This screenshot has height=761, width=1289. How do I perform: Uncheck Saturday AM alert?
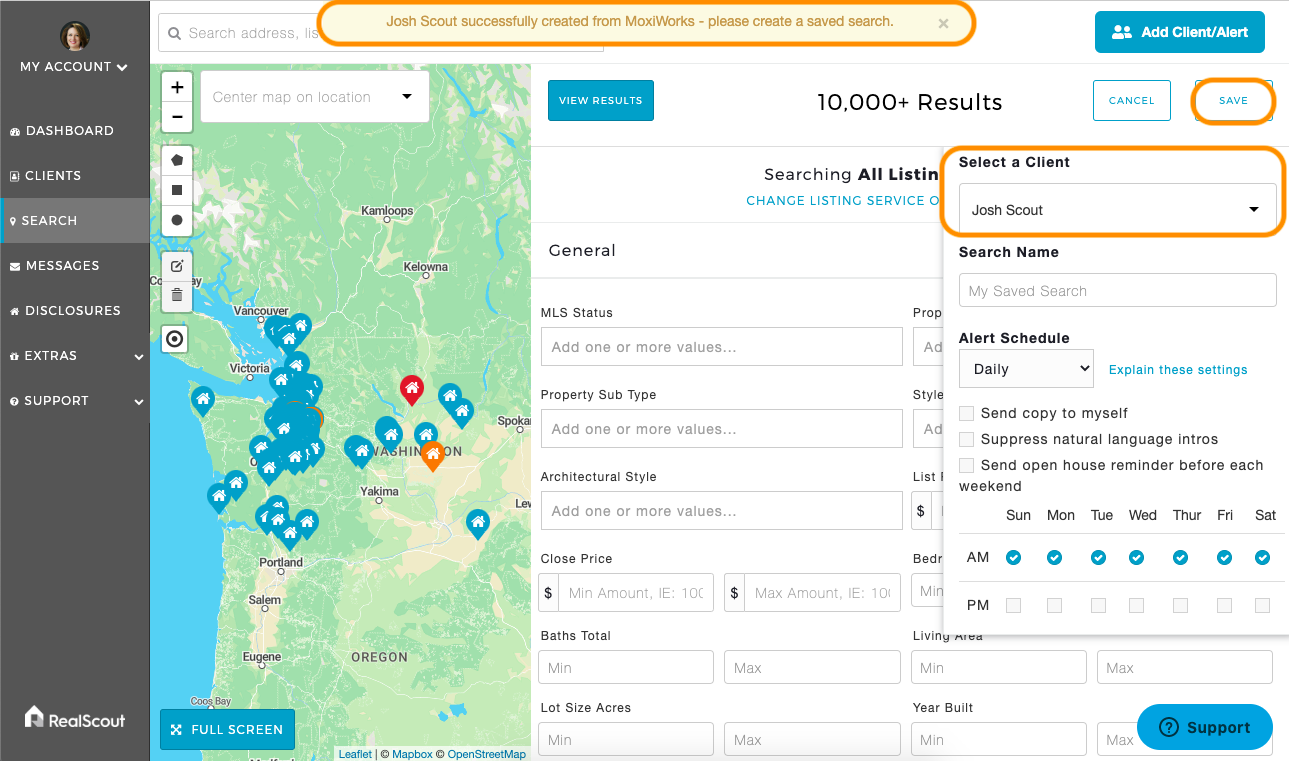(1262, 557)
